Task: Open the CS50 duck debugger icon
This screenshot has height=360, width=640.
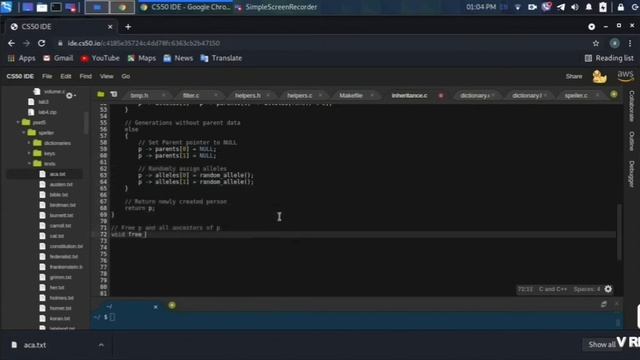Action: point(599,76)
